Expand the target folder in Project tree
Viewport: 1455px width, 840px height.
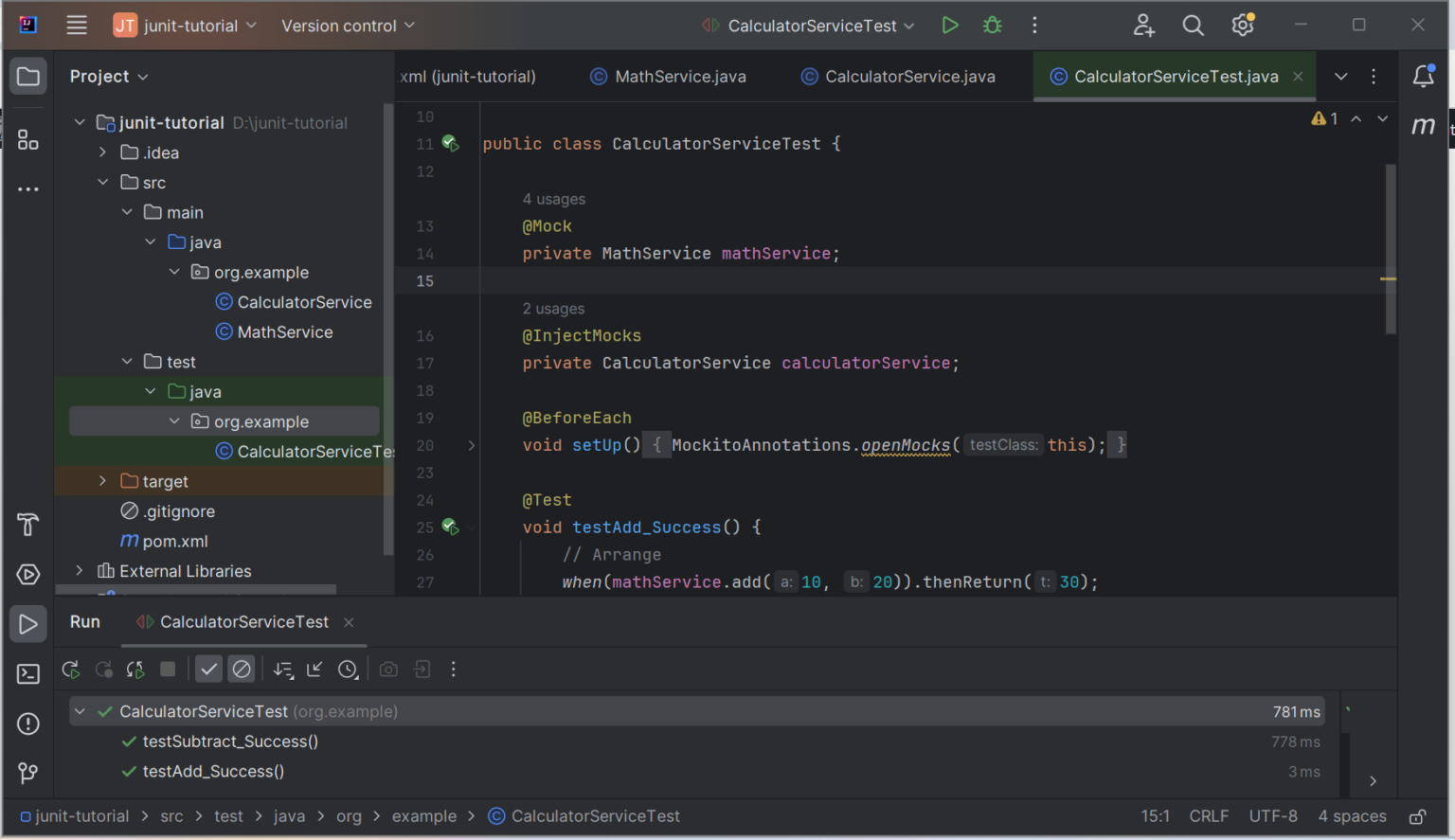point(102,481)
